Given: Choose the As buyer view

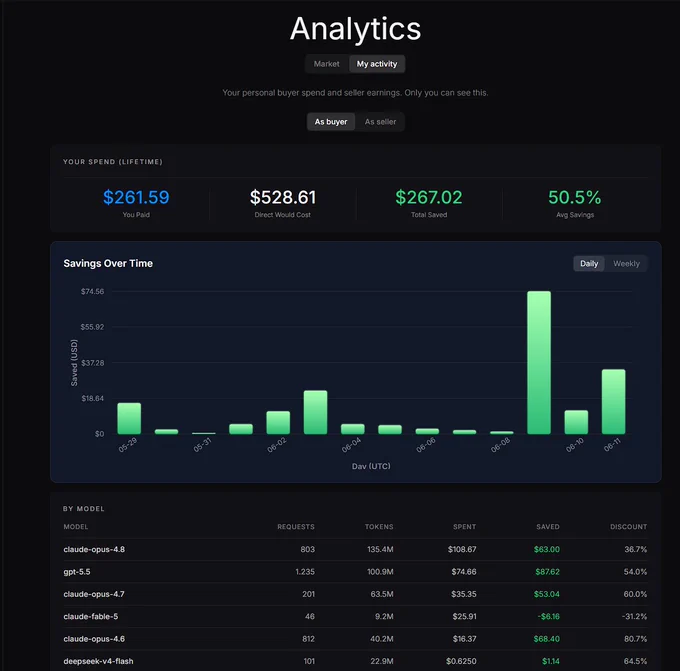Looking at the screenshot, I should coord(331,122).
